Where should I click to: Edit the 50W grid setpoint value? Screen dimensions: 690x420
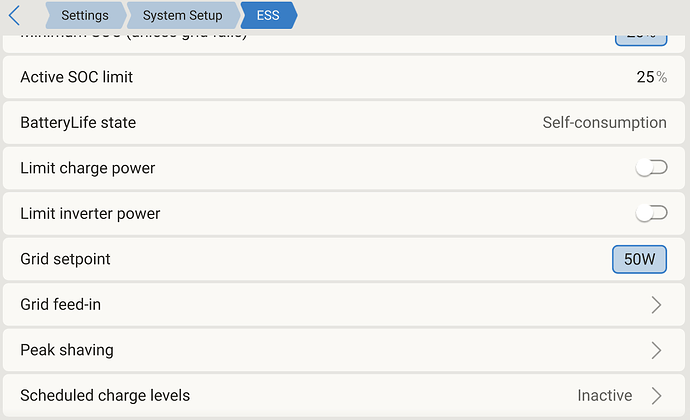click(639, 259)
